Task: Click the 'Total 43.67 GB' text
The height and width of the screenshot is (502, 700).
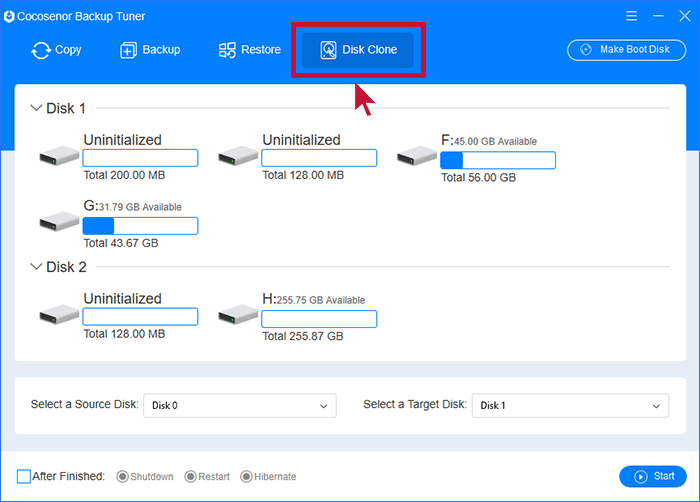Action: [x=121, y=243]
